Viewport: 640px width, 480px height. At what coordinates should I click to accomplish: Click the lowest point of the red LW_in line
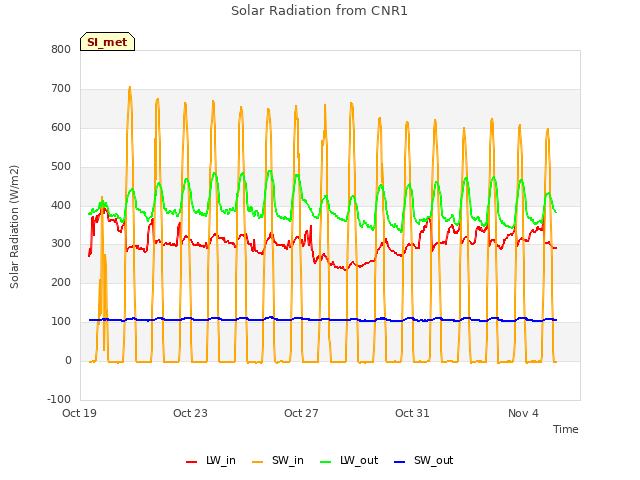(345, 270)
